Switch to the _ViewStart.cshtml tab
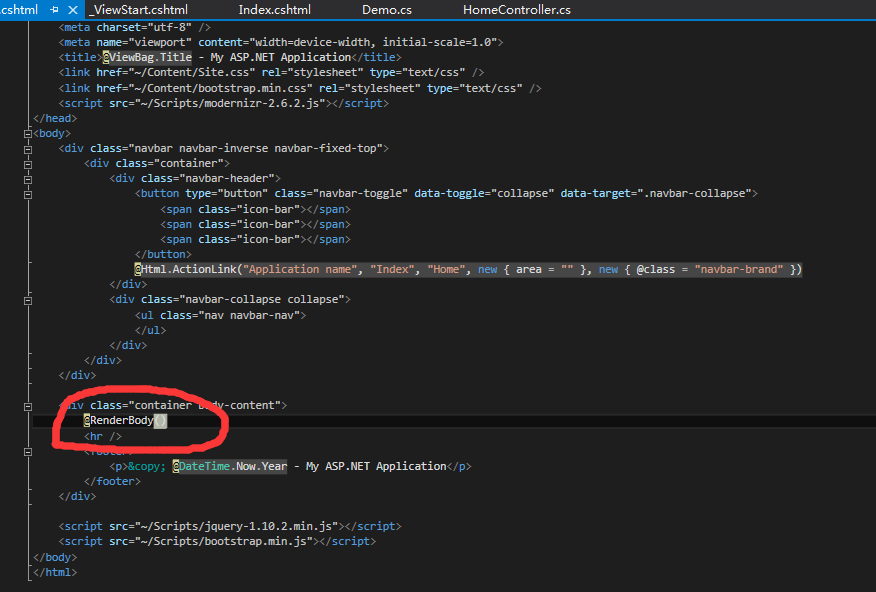 [x=139, y=9]
